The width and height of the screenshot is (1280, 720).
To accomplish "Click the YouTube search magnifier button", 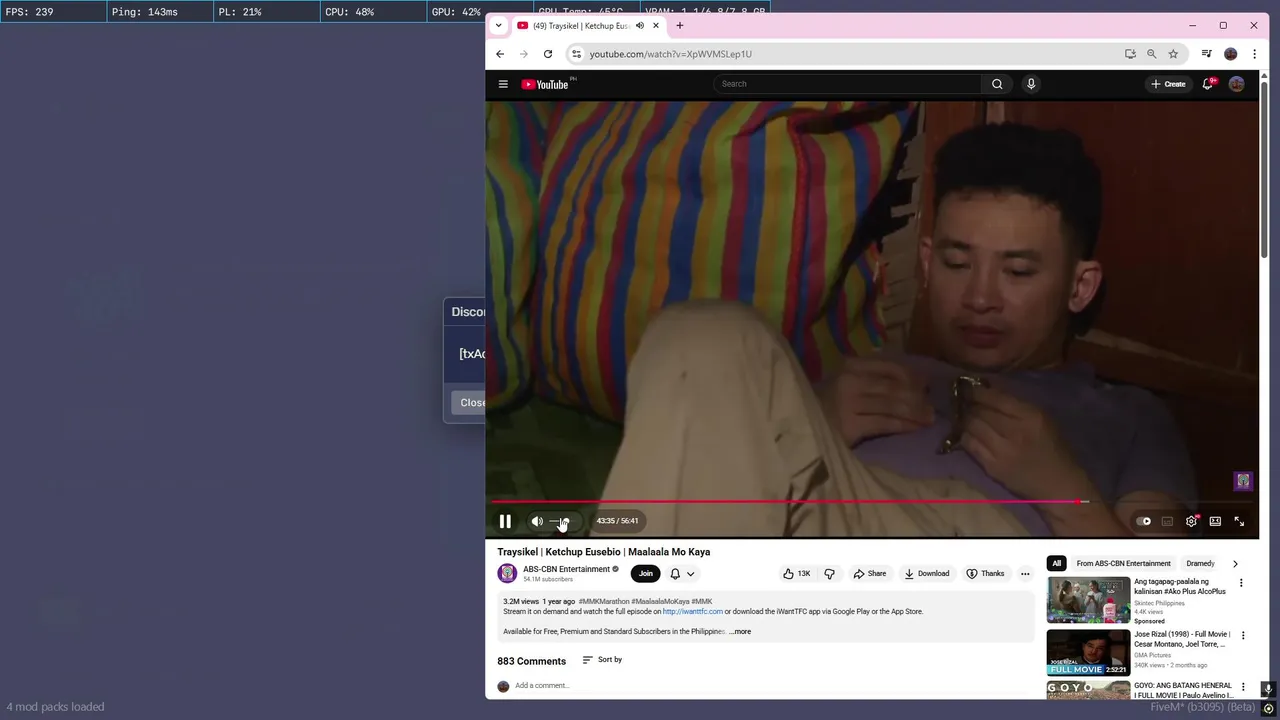I will coord(997,84).
